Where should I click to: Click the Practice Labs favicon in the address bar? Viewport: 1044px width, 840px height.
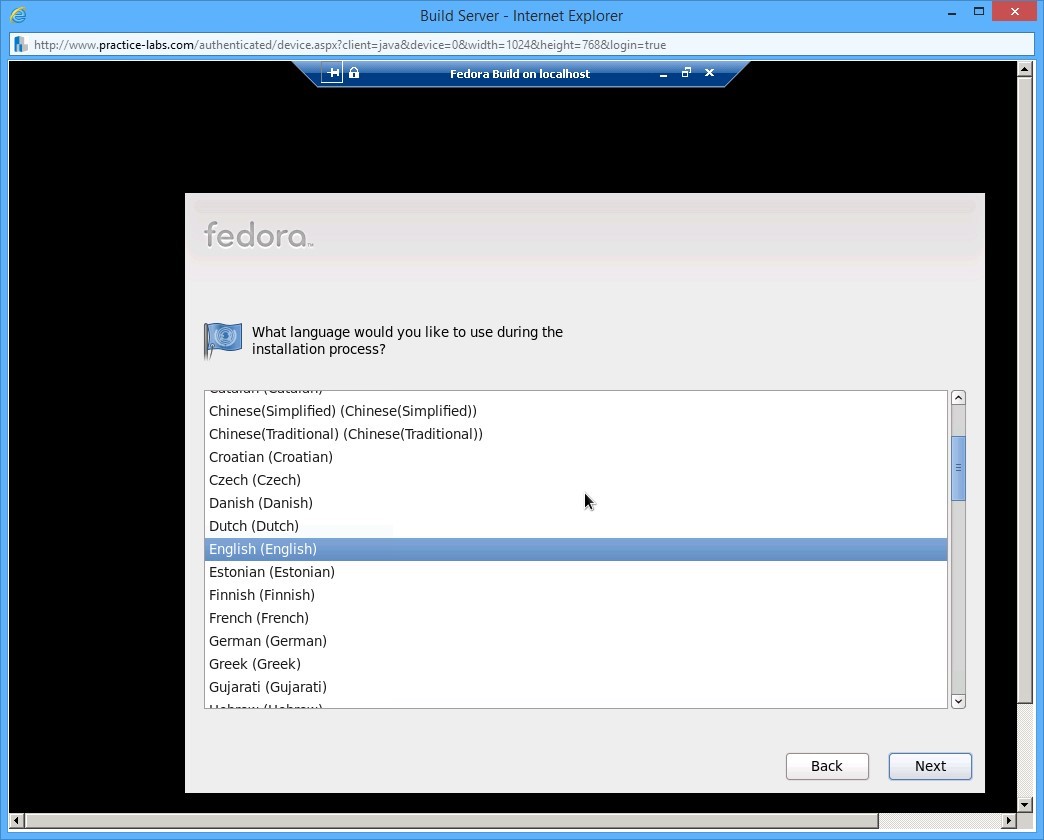18,44
